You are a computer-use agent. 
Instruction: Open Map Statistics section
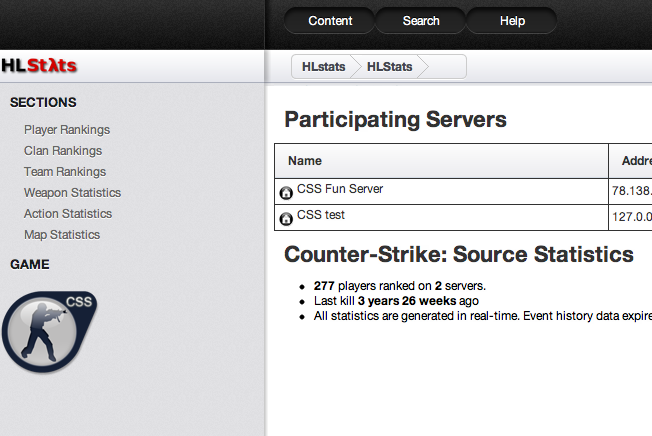[62, 234]
